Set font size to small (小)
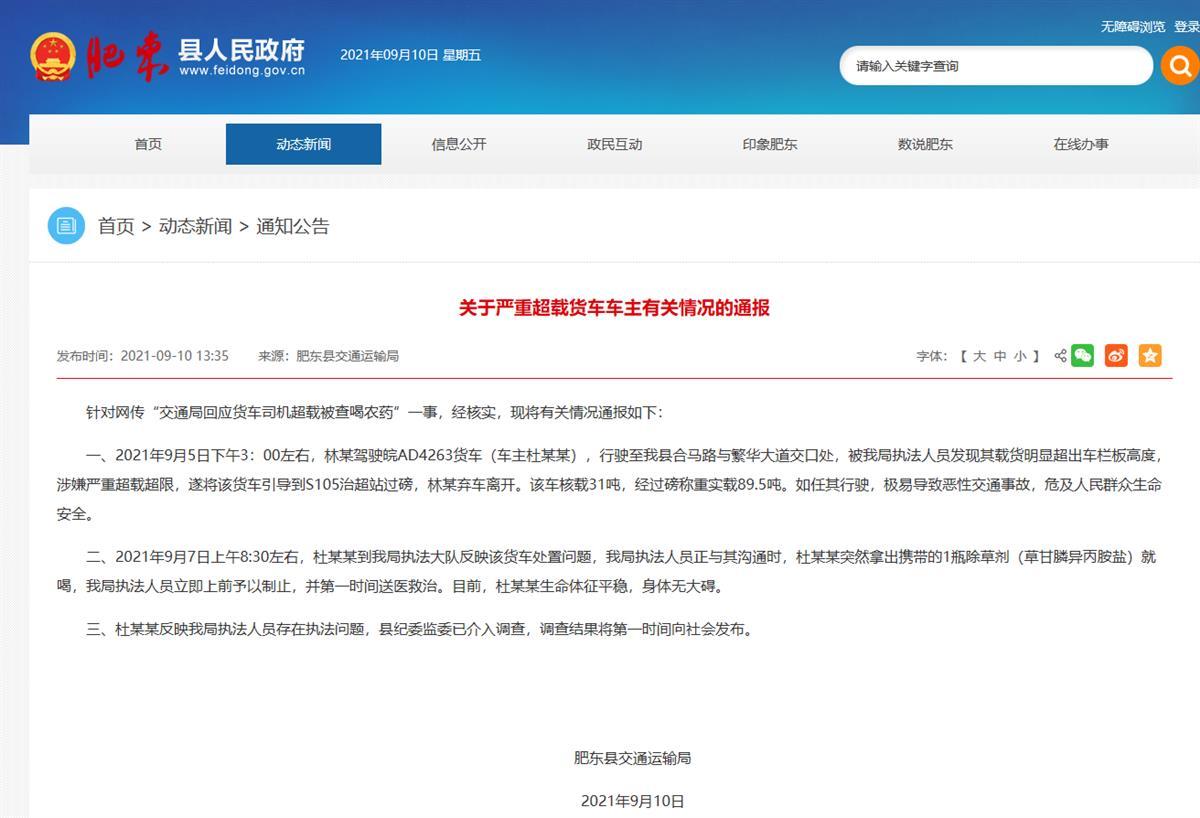Viewport: 1200px width, 818px height. point(1020,356)
